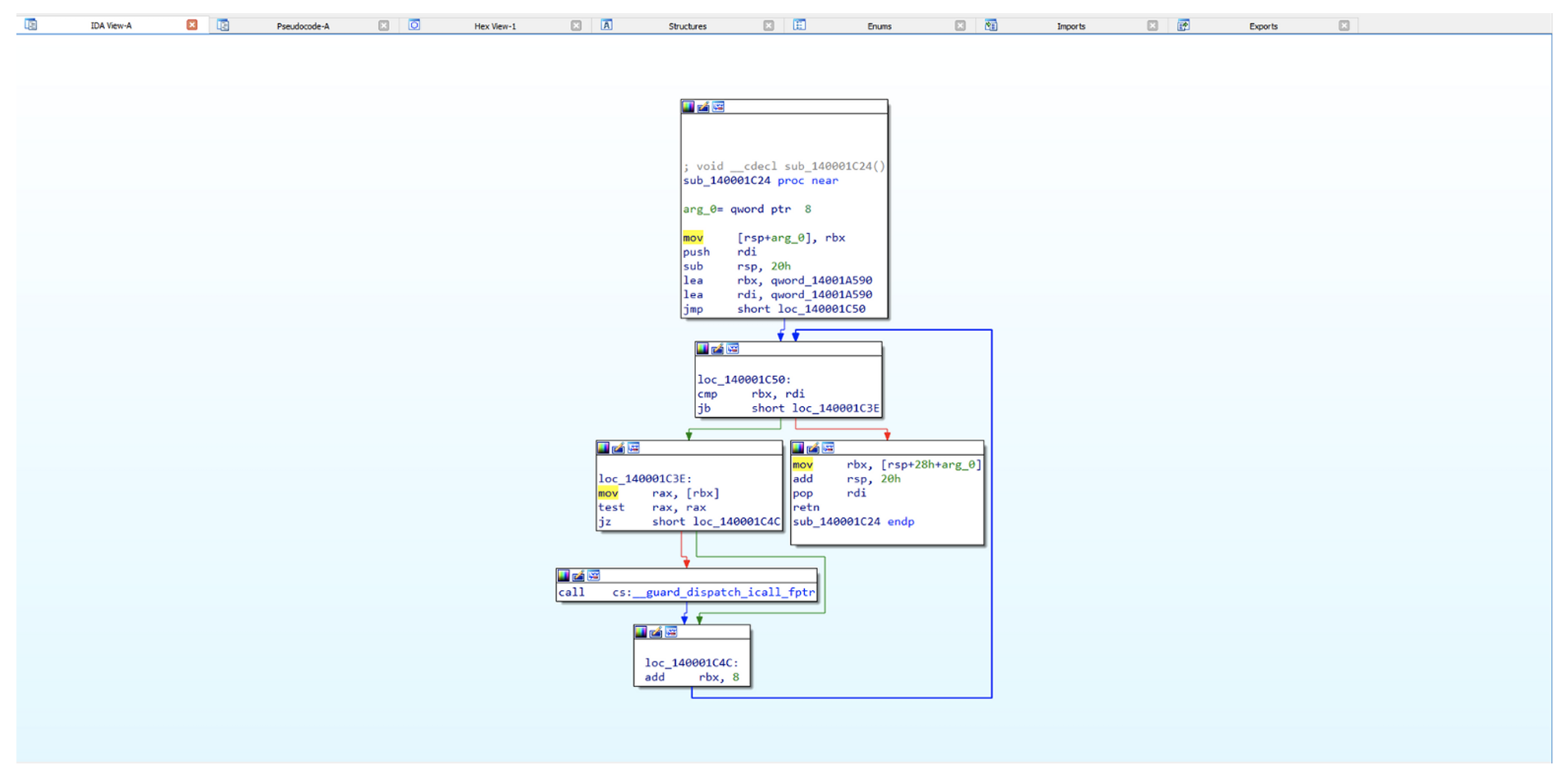
Task: Click the instruction 'mov [rsp+arg_0], rbx'
Action: [x=764, y=238]
